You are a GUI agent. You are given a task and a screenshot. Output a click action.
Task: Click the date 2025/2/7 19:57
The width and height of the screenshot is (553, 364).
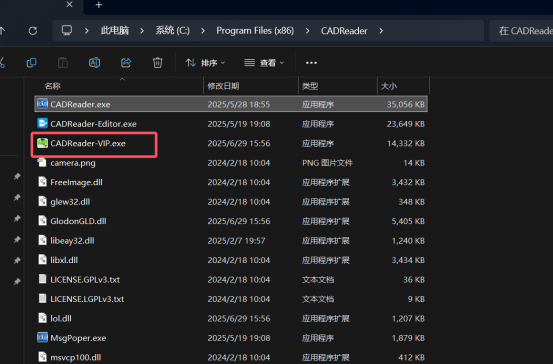(236, 241)
